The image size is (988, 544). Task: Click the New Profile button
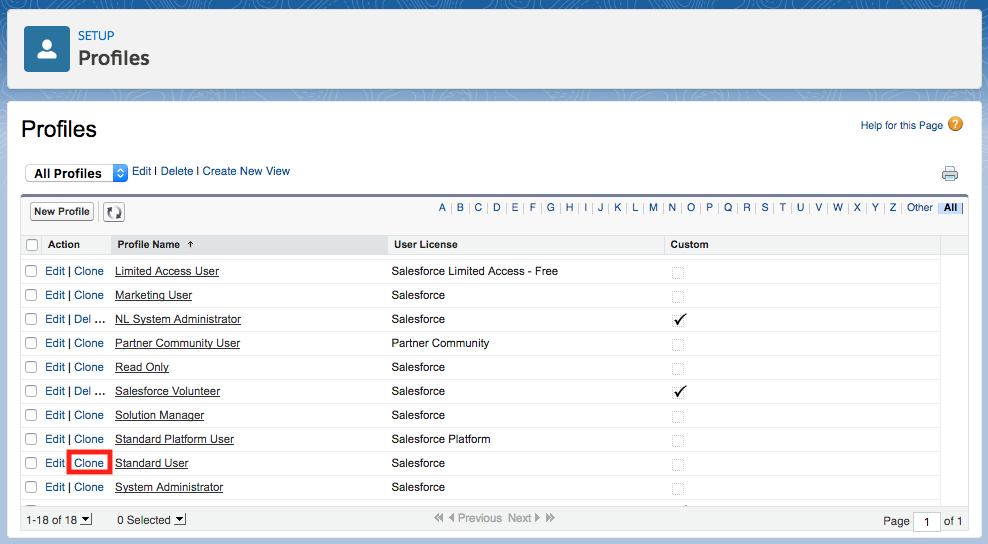[x=62, y=211]
